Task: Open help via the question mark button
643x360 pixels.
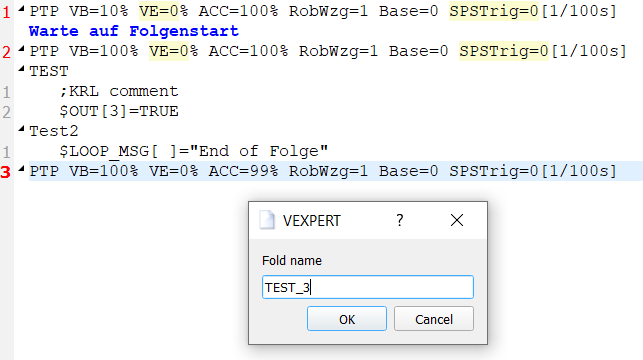Action: [x=400, y=220]
